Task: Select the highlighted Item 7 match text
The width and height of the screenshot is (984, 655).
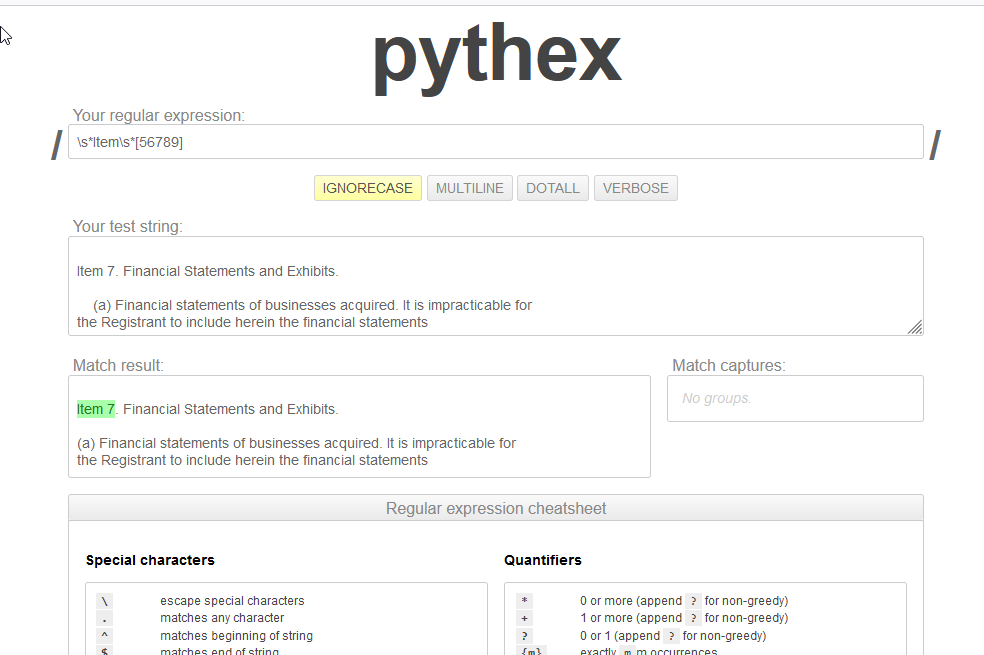Action: click(x=95, y=408)
